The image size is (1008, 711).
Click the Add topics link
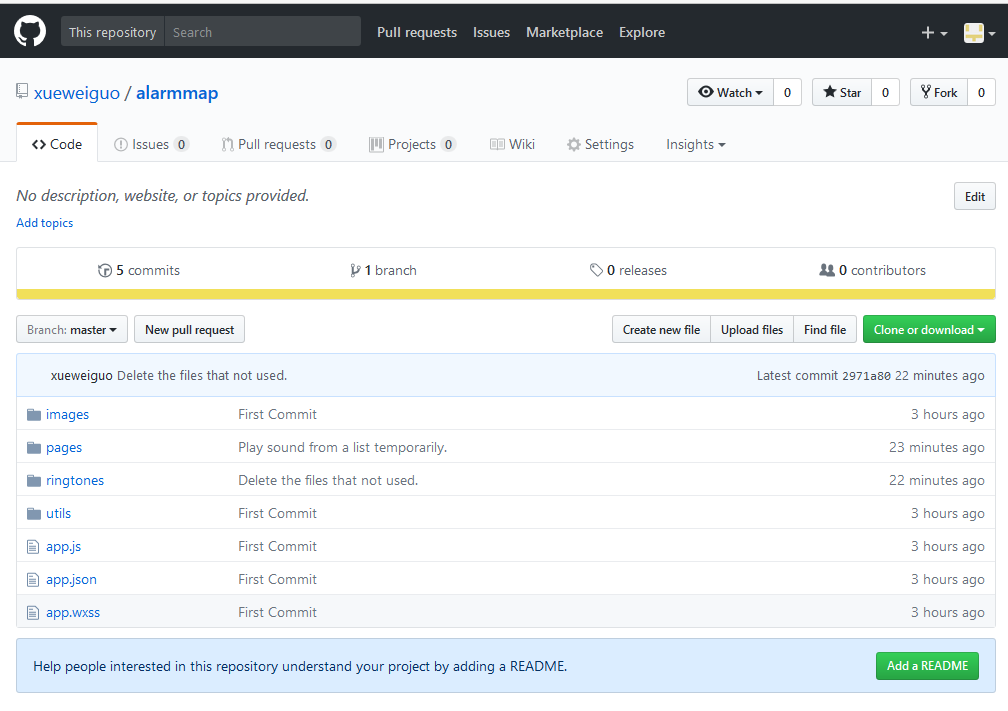tap(44, 222)
